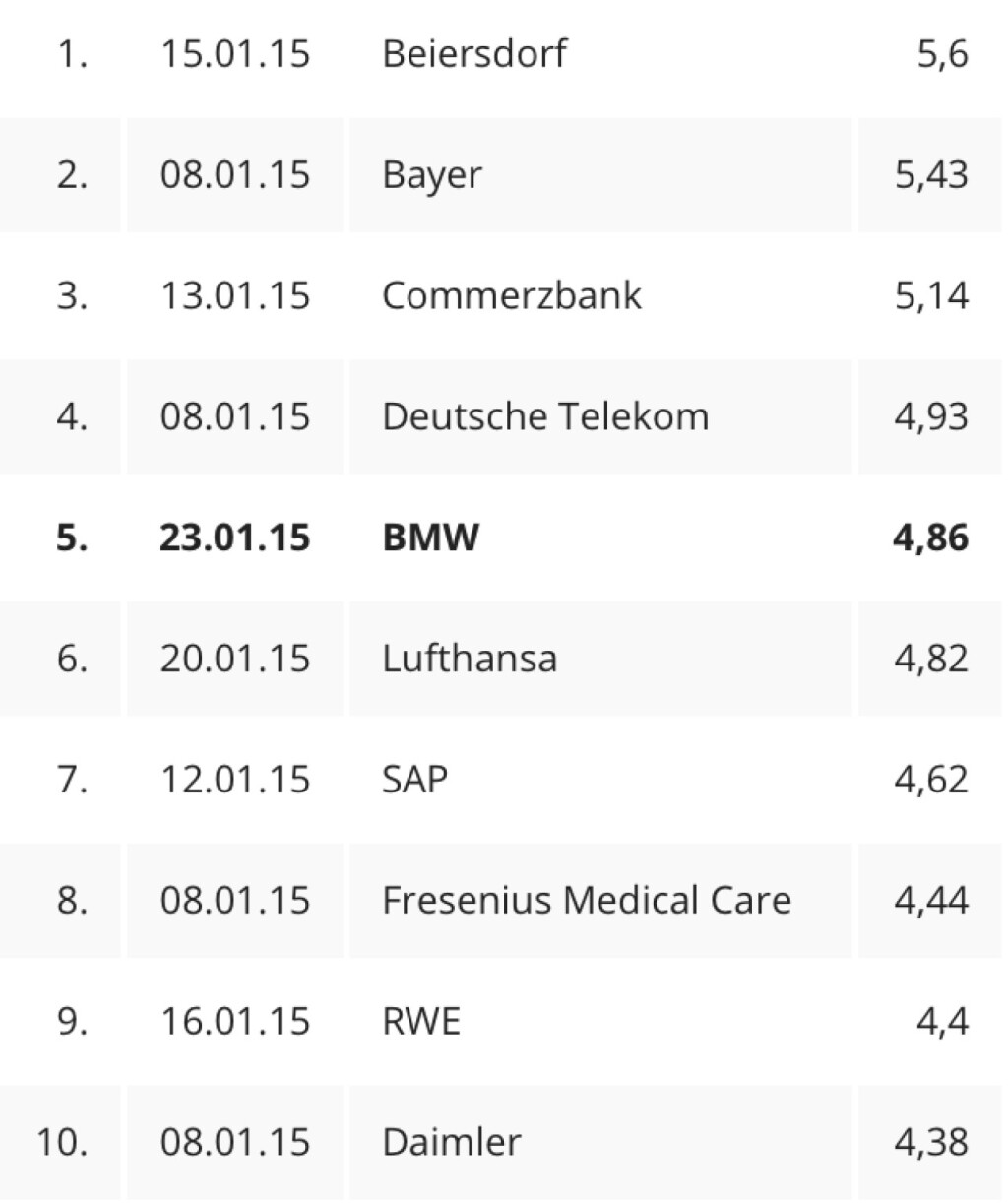Click the value 4,38 for Daimler
This screenshot has width=1008, height=1203.
[931, 1142]
